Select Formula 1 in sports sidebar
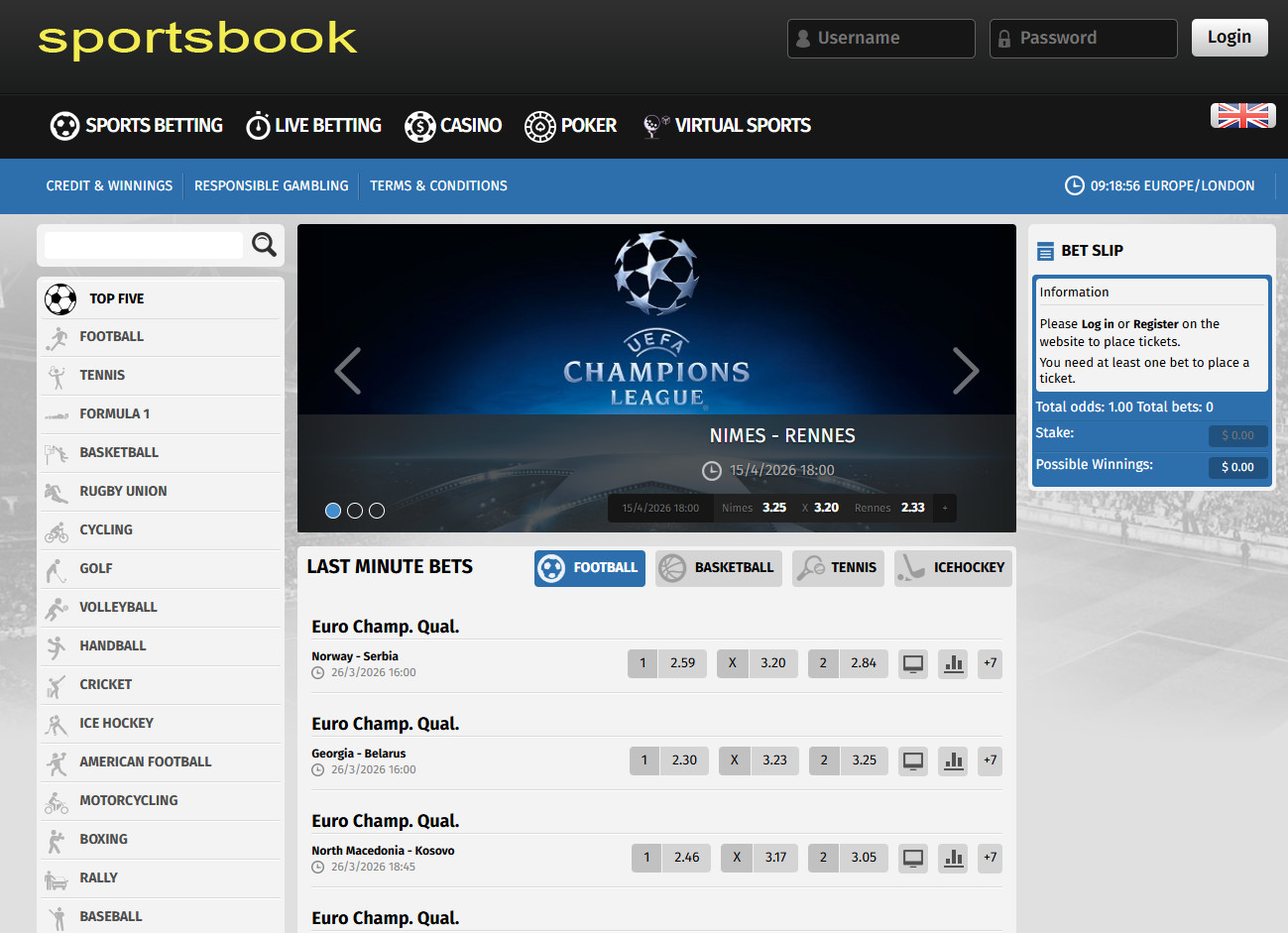The width and height of the screenshot is (1288, 933). (115, 413)
